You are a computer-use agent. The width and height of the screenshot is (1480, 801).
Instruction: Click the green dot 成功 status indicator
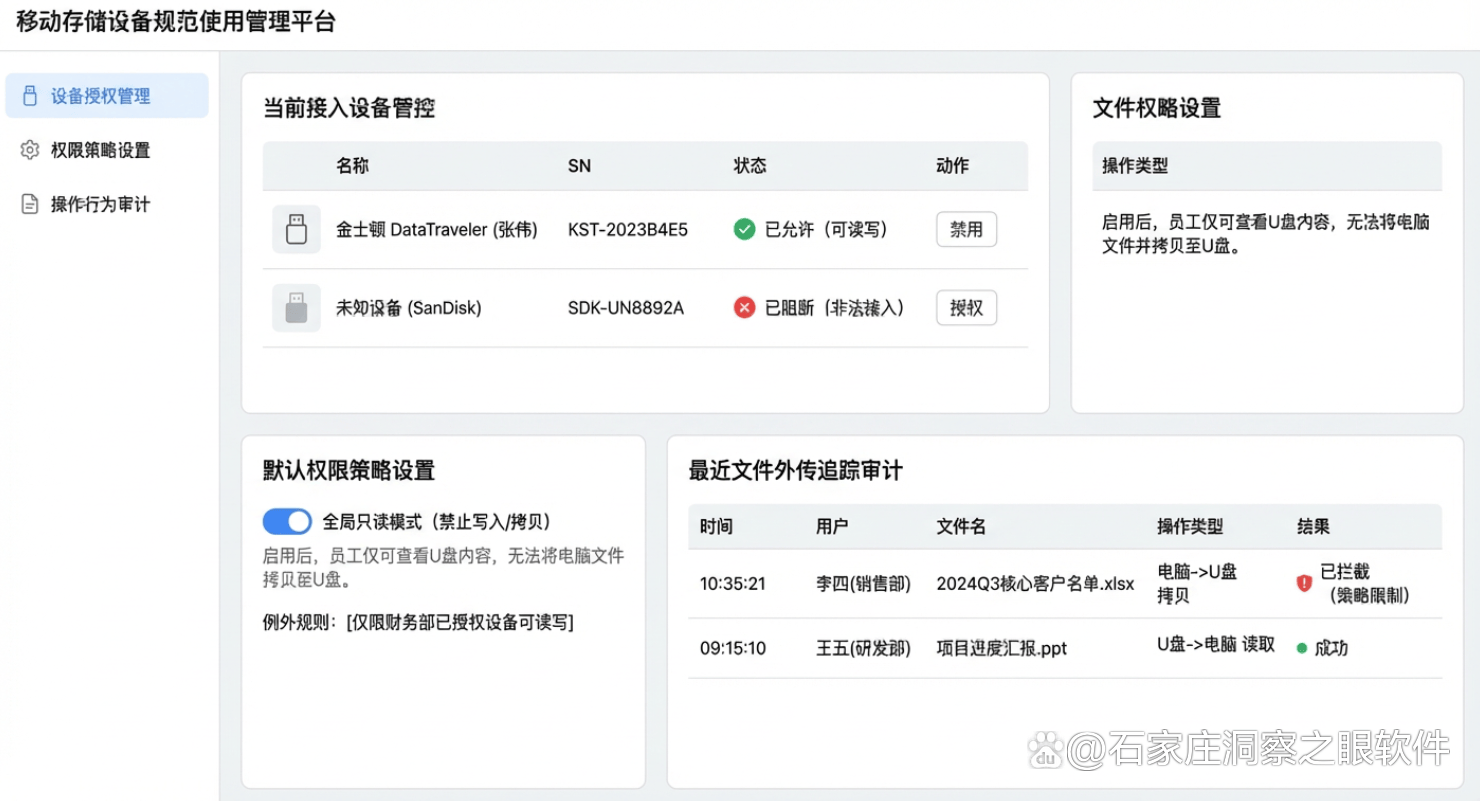(1302, 648)
